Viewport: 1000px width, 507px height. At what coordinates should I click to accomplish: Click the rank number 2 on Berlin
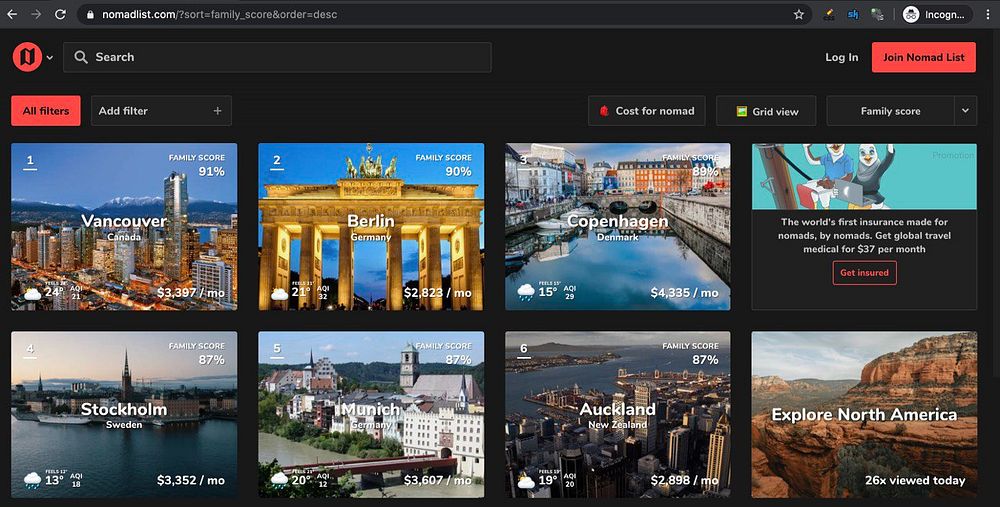277,161
